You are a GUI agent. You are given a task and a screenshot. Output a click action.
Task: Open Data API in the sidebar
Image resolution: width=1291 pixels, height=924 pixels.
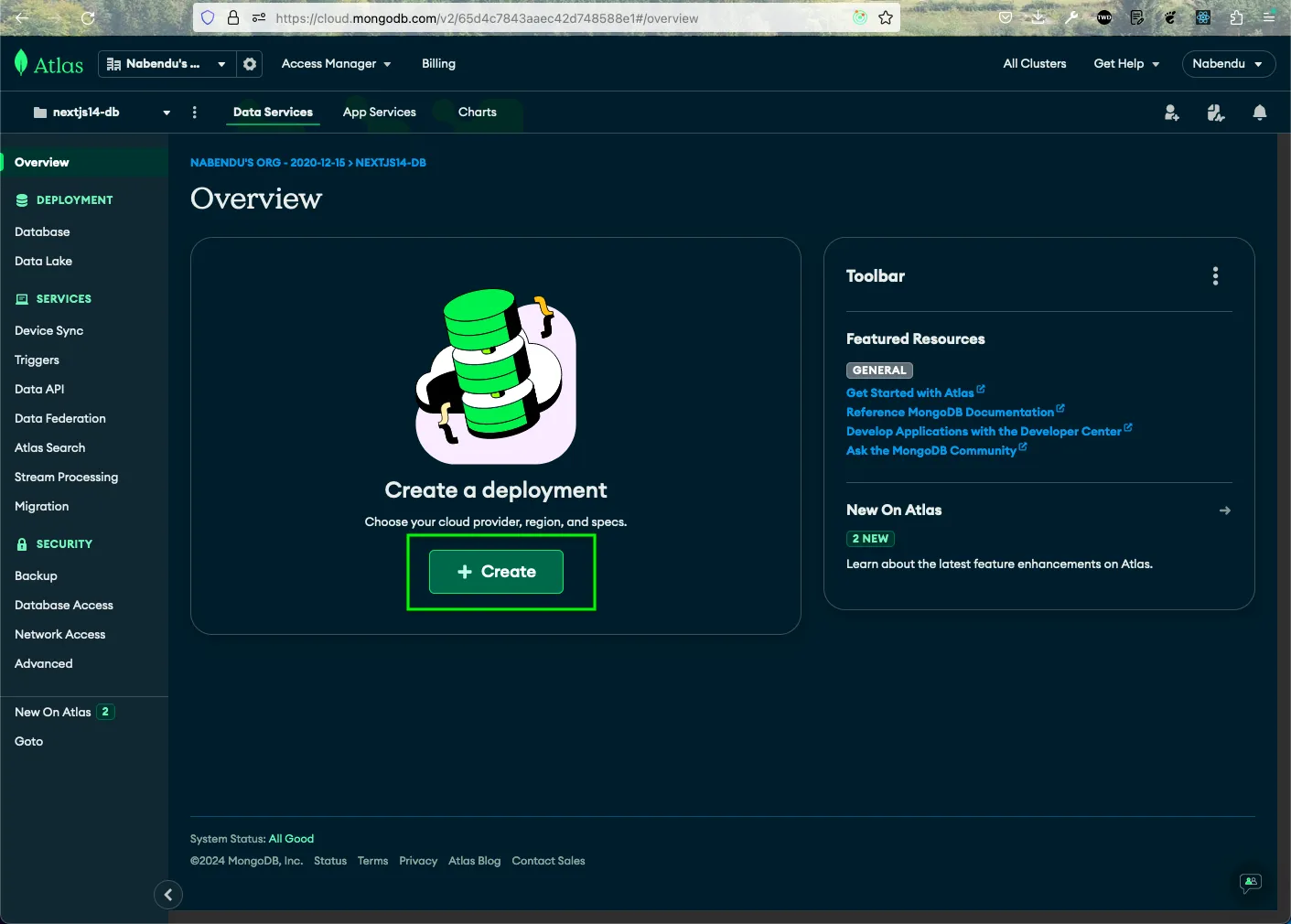[39, 390]
